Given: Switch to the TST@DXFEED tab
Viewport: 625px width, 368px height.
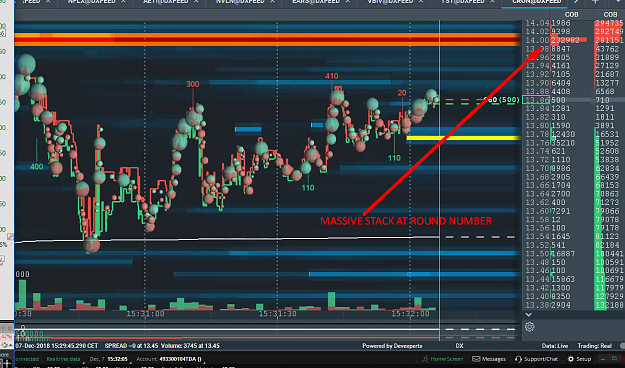Looking at the screenshot, I should (x=462, y=2).
